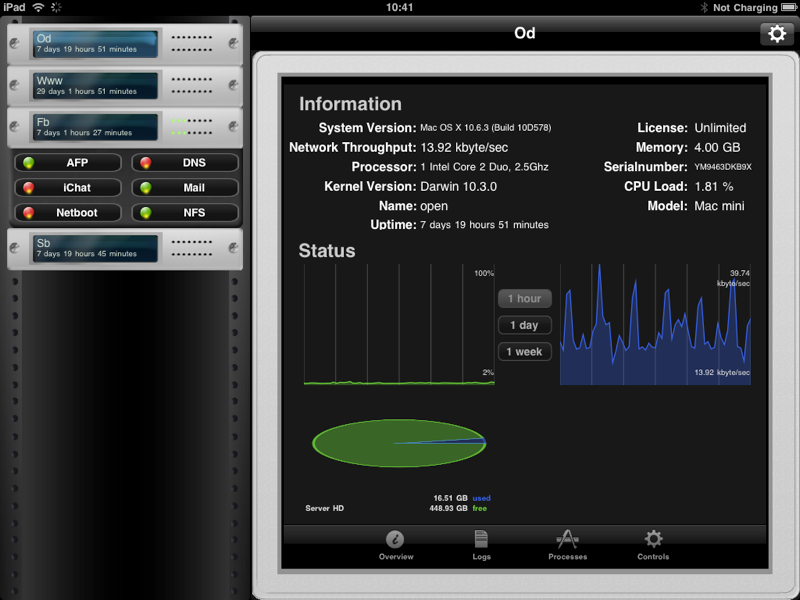The image size is (800, 600).
Task: Click the Server HD disk usage pie chart
Action: tap(399, 443)
